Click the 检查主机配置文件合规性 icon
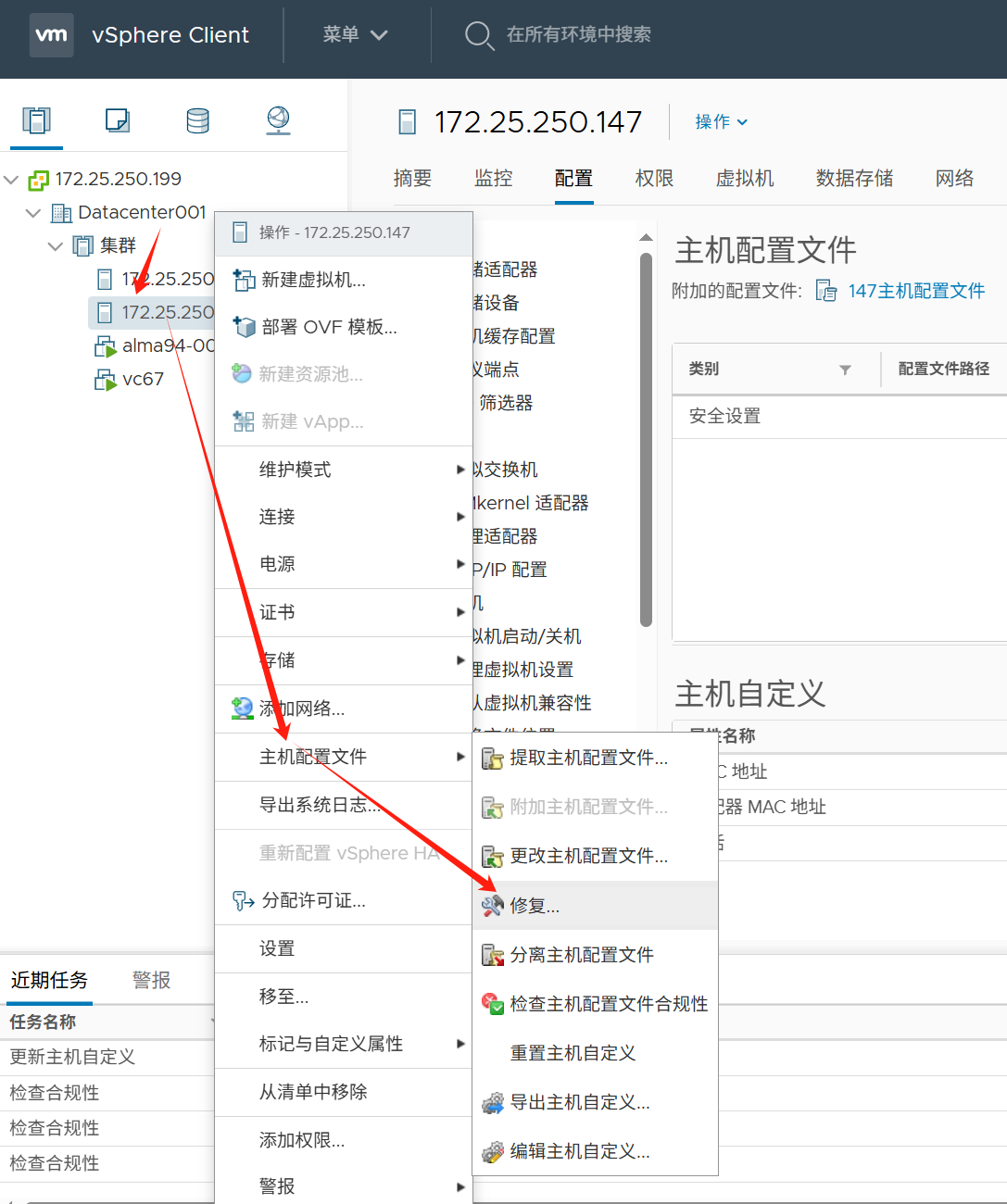1007x1204 pixels. tap(493, 1004)
